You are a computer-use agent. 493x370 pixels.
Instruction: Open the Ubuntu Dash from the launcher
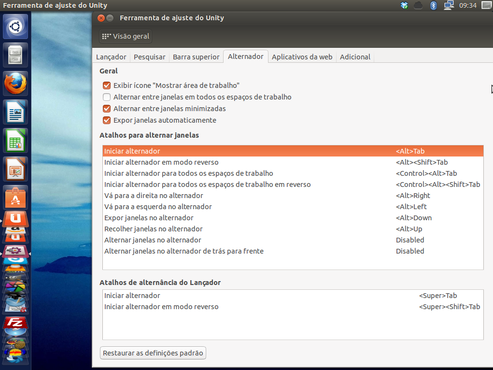[x=15, y=27]
